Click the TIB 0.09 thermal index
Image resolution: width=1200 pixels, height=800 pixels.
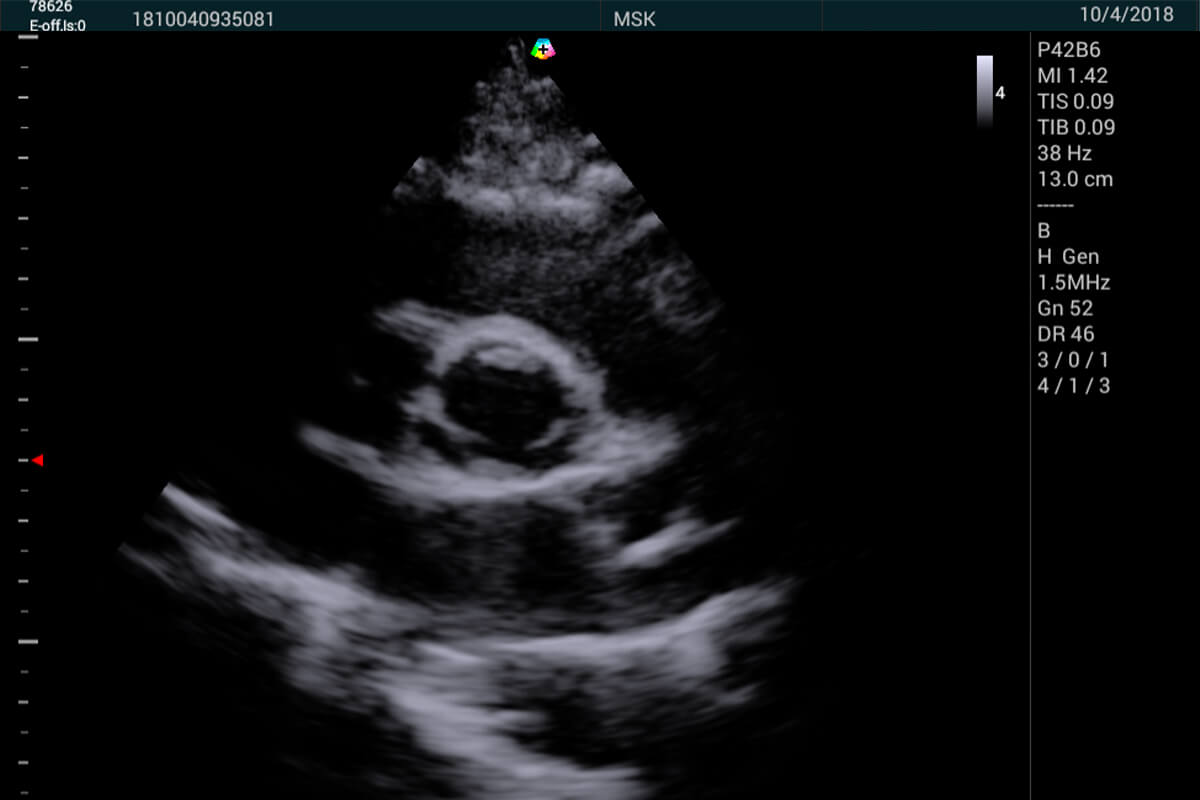point(1076,127)
